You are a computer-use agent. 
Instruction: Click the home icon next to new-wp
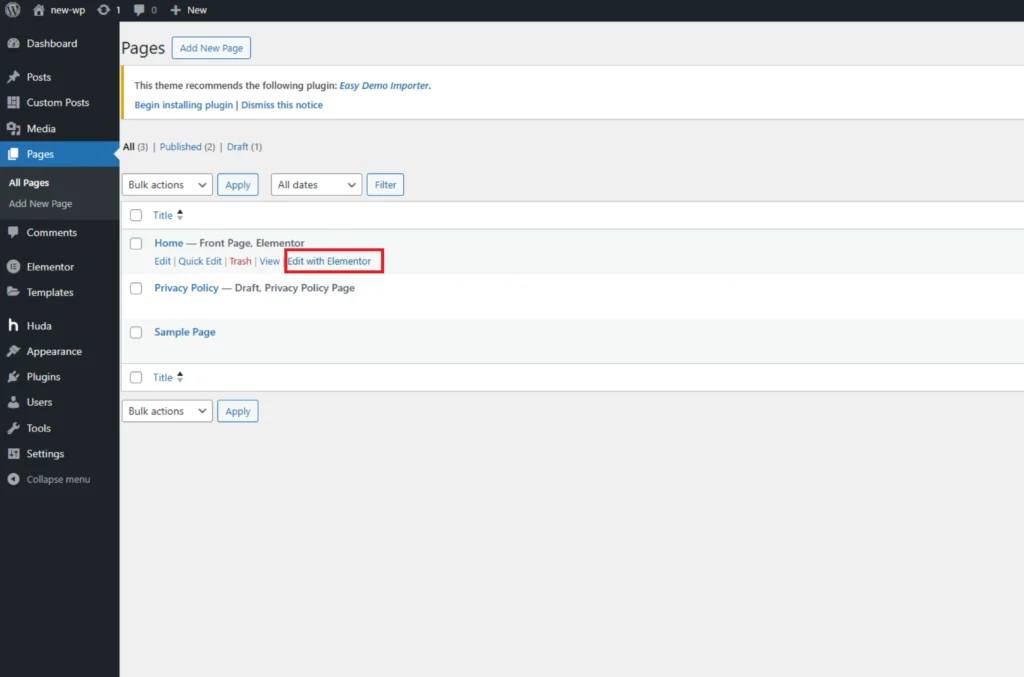click(39, 10)
